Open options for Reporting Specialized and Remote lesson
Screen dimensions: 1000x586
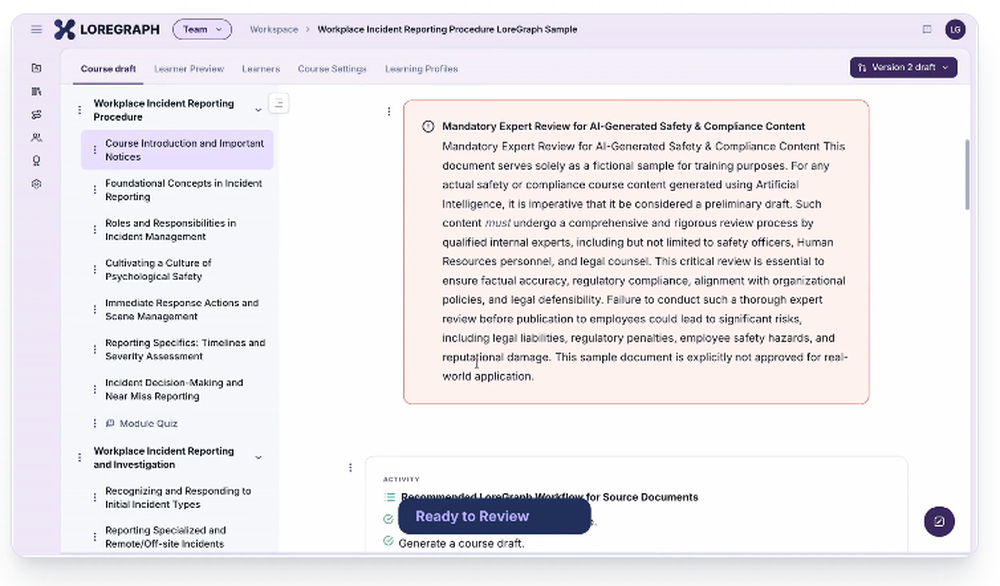[95, 537]
